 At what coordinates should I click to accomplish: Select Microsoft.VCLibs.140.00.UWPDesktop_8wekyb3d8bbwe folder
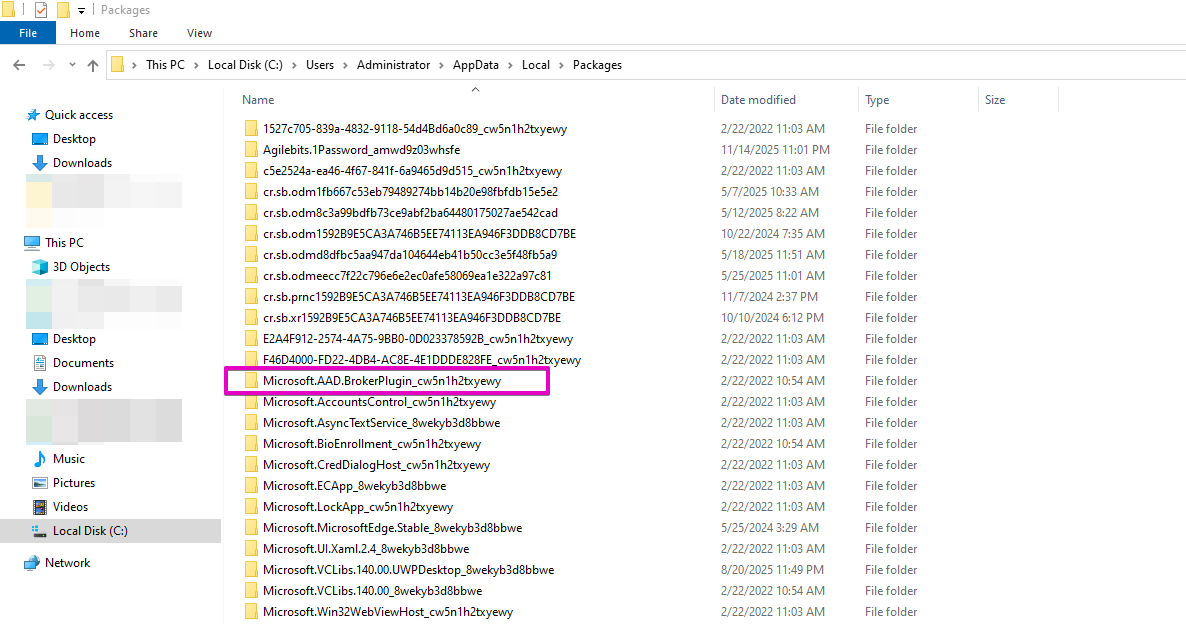[x=408, y=570]
